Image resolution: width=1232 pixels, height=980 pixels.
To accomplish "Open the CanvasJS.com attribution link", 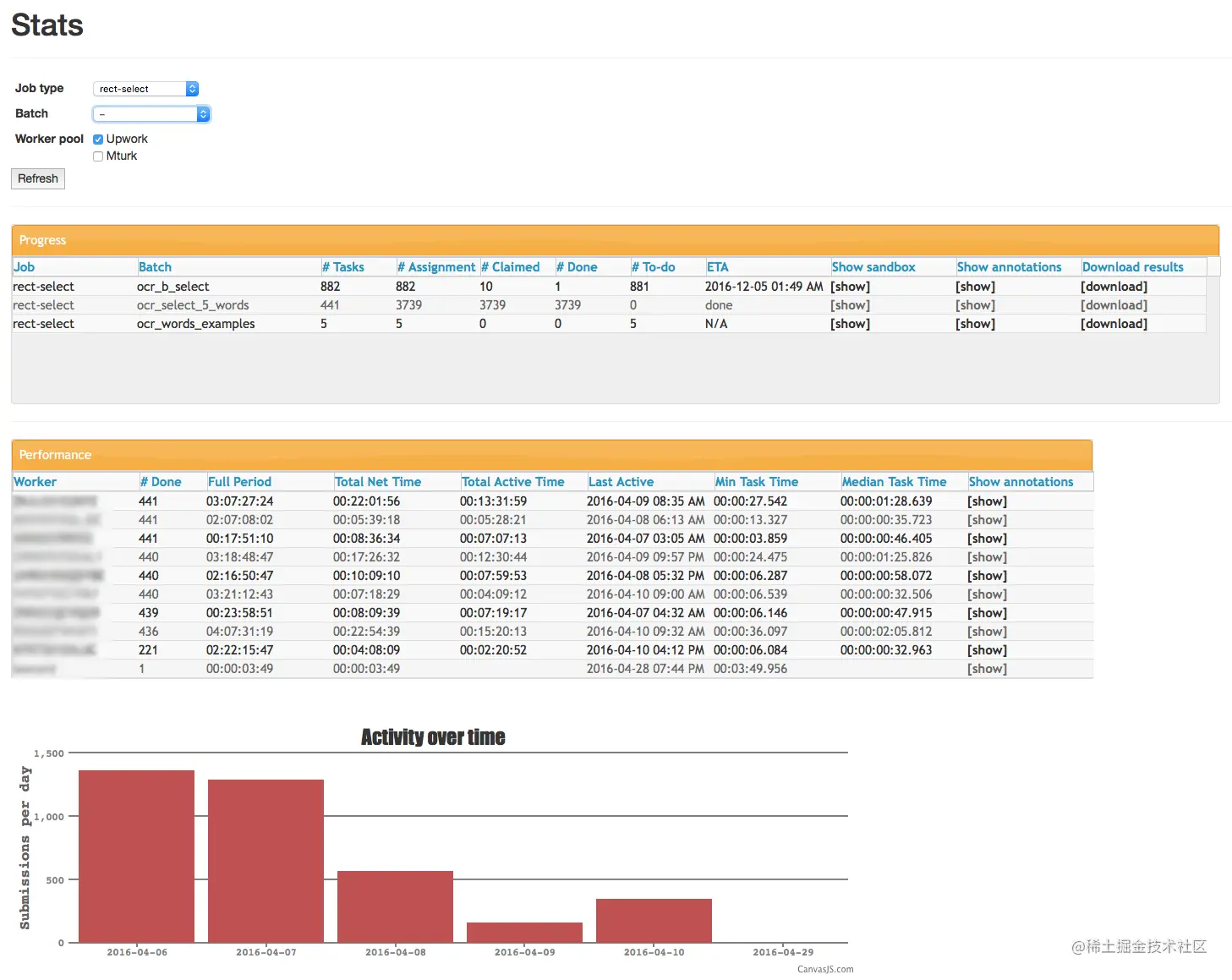I will click(x=825, y=969).
